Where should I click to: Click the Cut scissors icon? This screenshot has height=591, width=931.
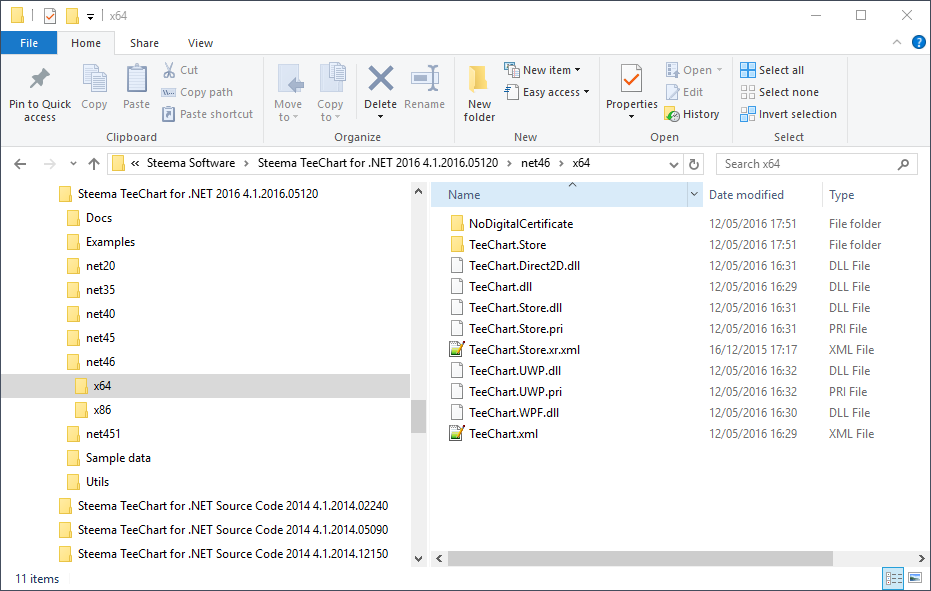169,70
